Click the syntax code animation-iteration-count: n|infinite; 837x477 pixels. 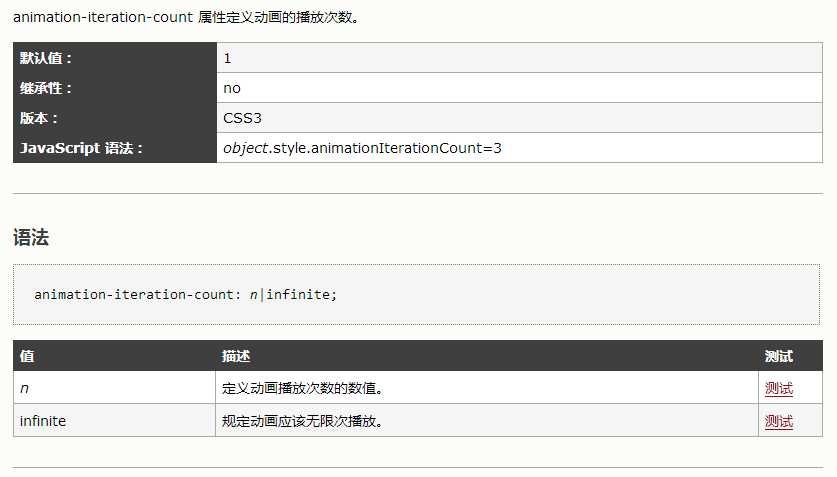click(x=185, y=295)
